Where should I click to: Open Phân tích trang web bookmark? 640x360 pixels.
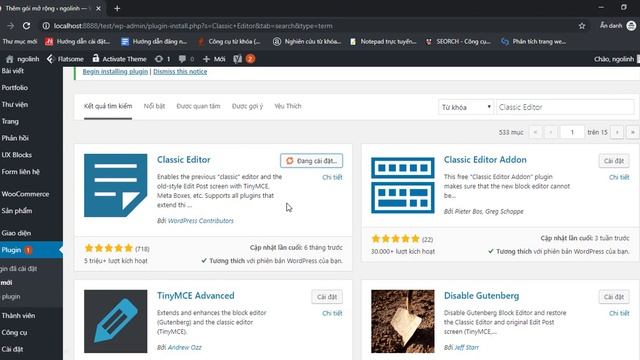click(534, 41)
